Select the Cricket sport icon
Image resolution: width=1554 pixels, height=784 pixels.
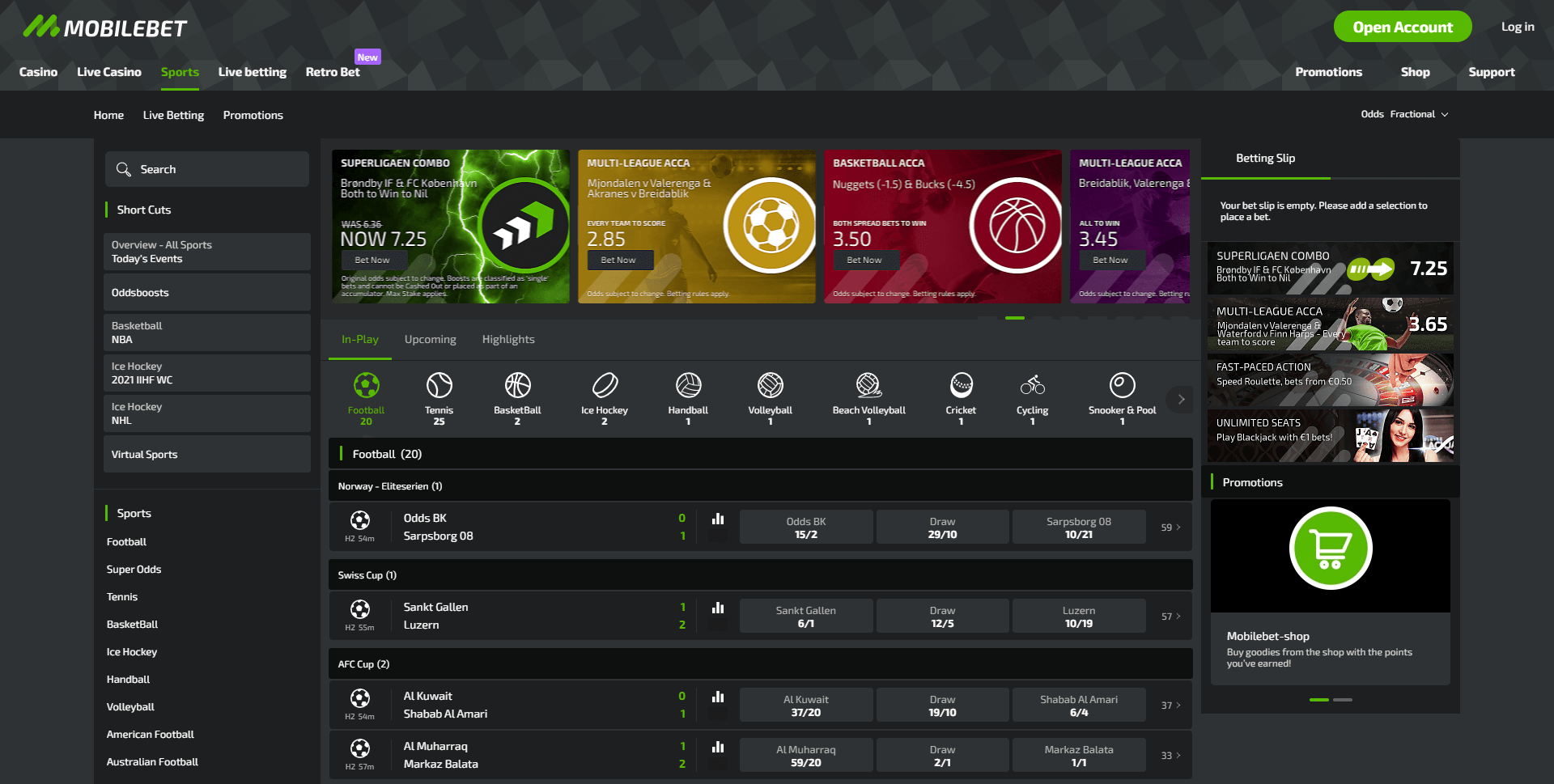coord(960,387)
